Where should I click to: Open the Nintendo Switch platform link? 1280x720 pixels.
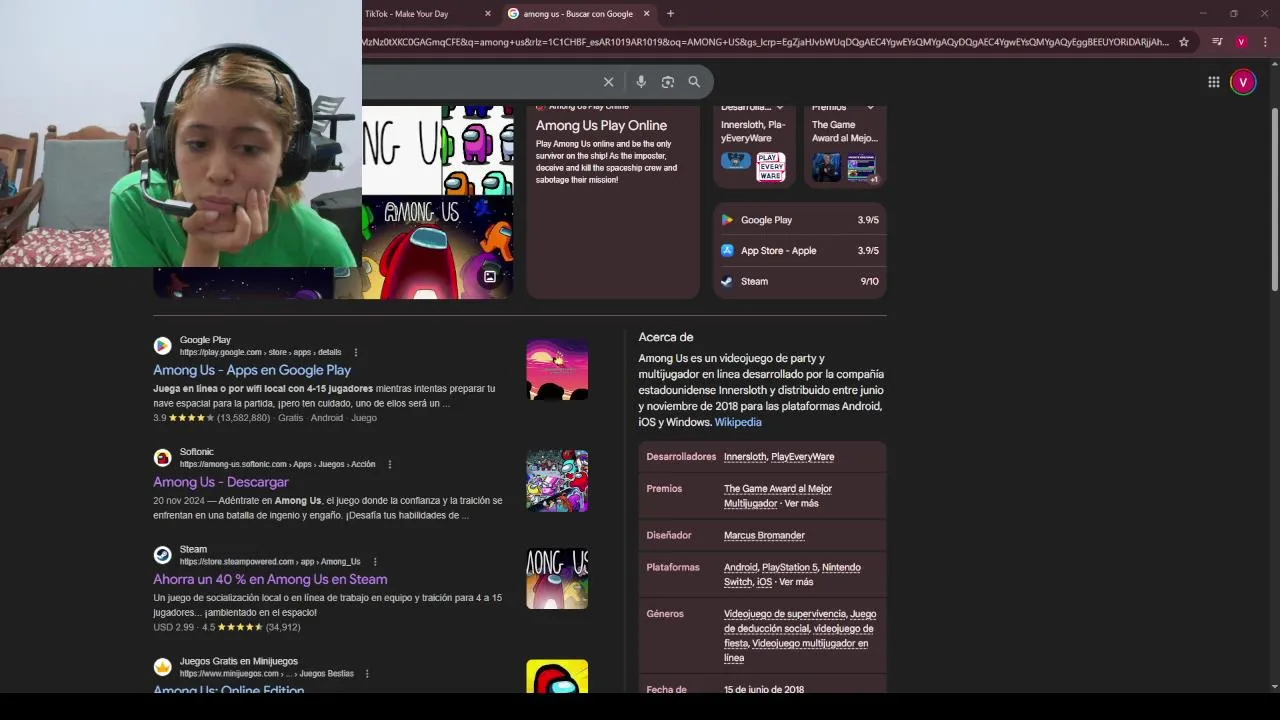pos(792,575)
